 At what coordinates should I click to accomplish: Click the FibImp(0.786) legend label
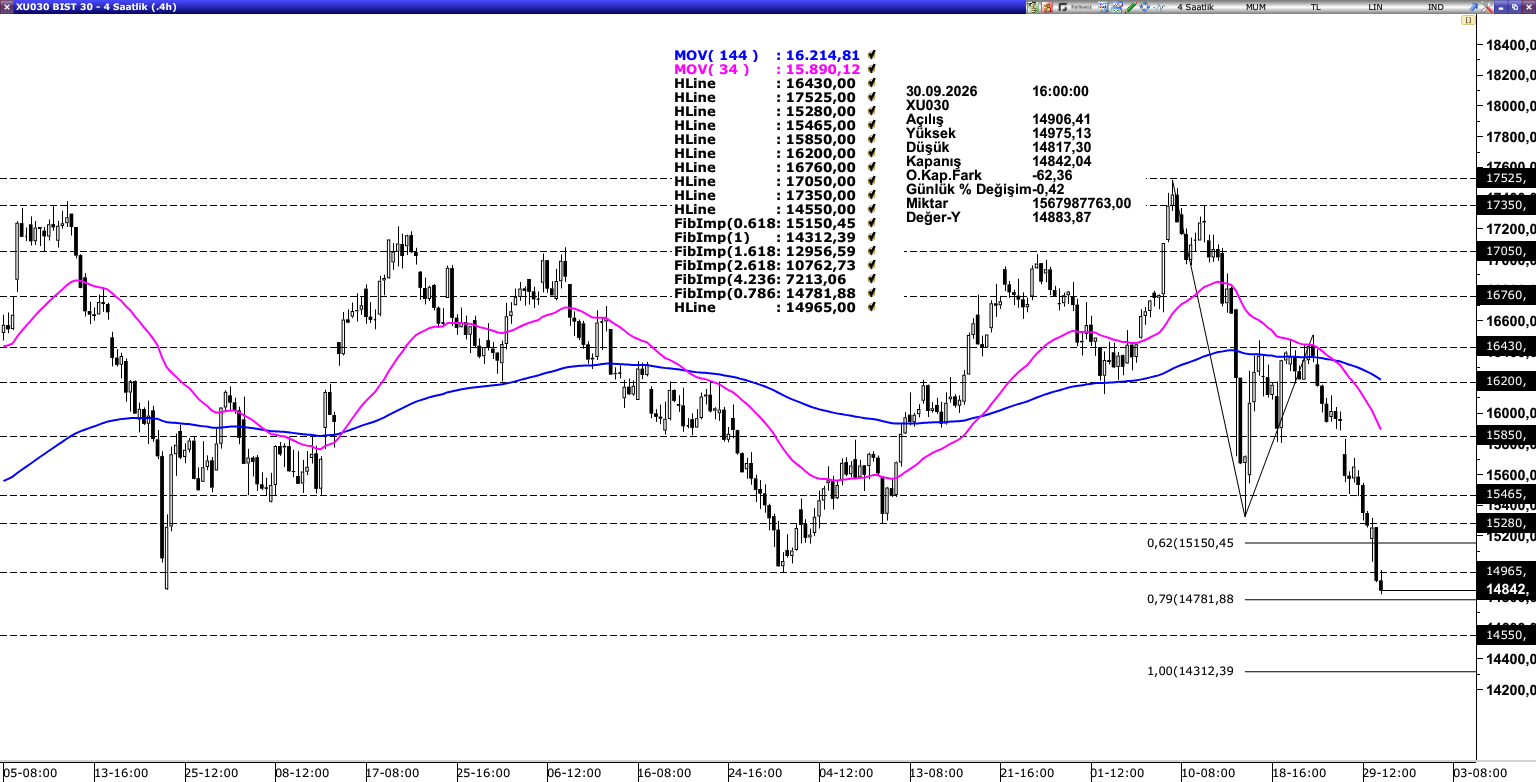click(723, 294)
